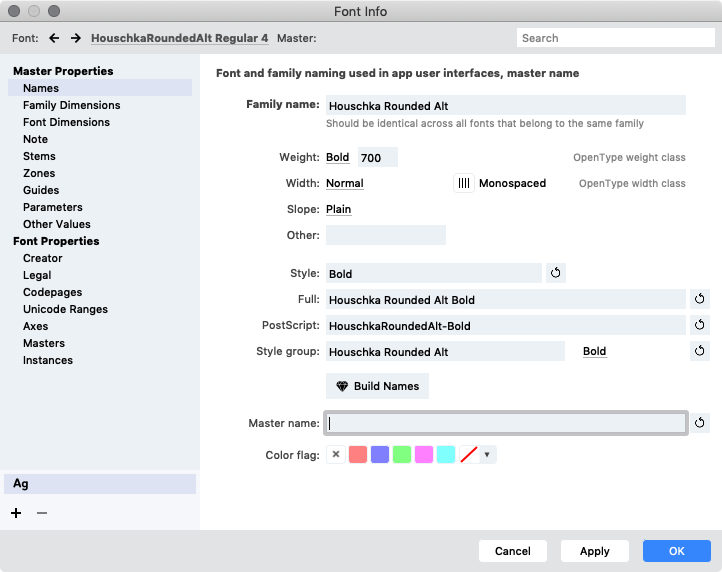Screen dimensions: 722x572
Task: Open the Other Values section
Action: (57, 224)
